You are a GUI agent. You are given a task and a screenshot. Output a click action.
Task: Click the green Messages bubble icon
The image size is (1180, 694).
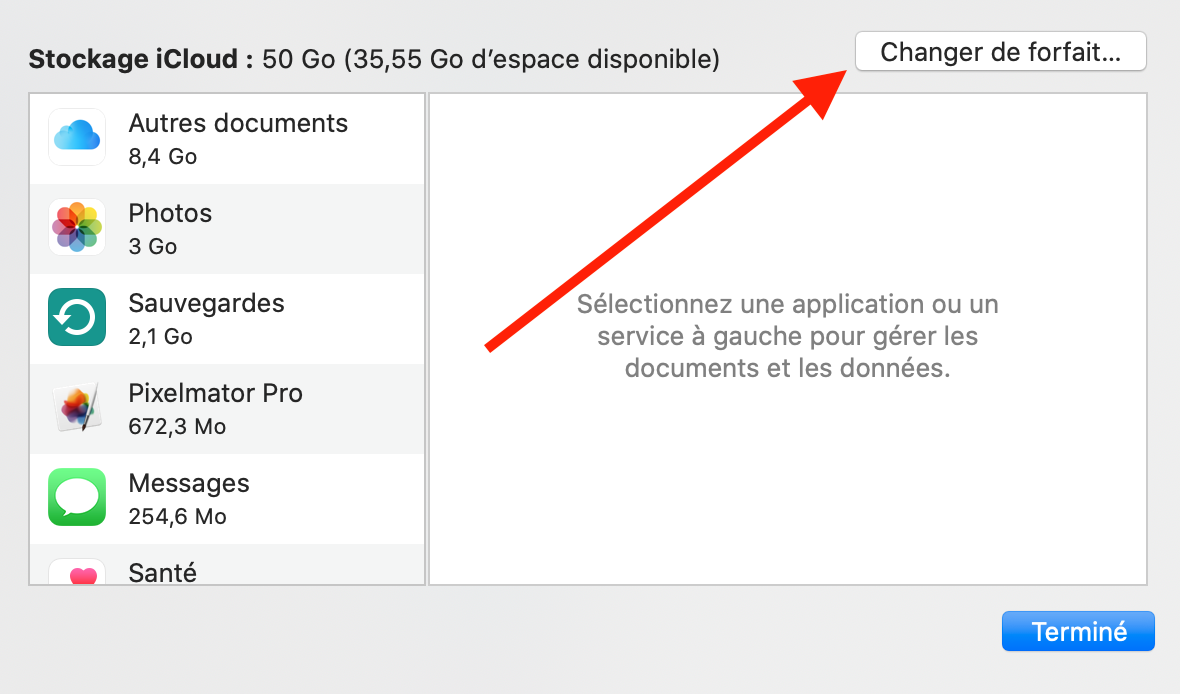pos(77,497)
